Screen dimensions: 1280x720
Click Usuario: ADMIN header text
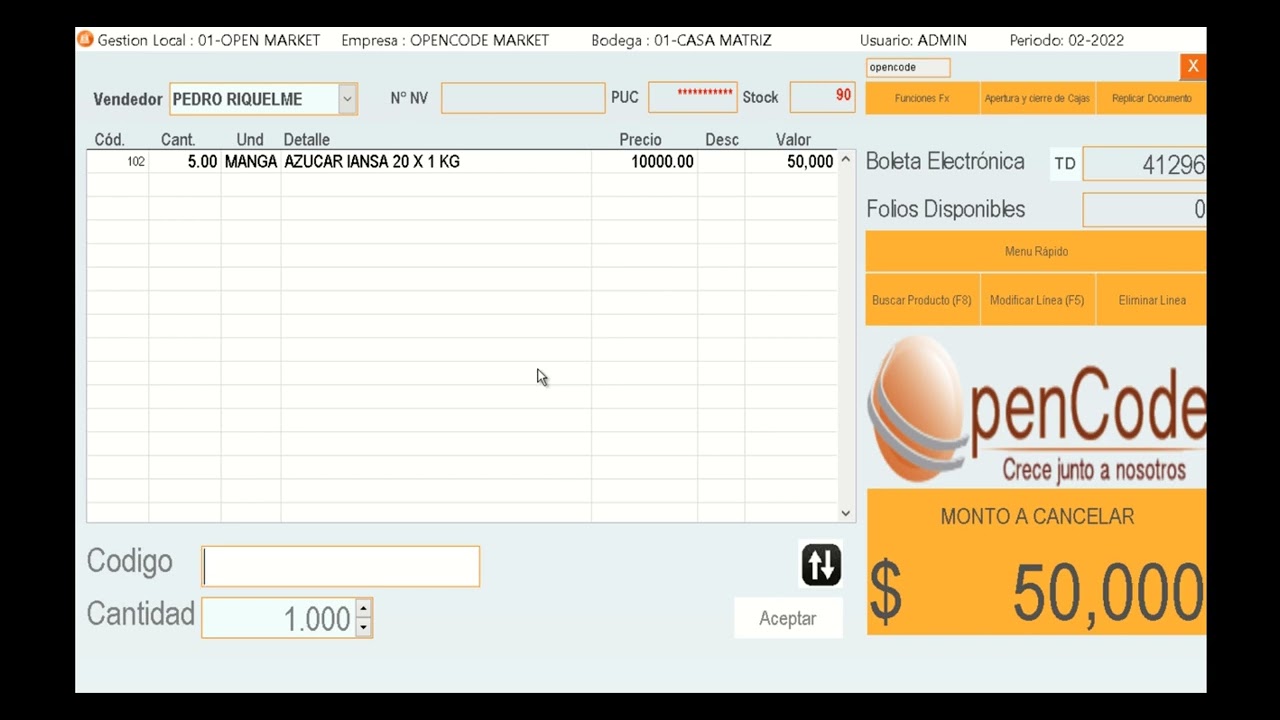pos(913,40)
